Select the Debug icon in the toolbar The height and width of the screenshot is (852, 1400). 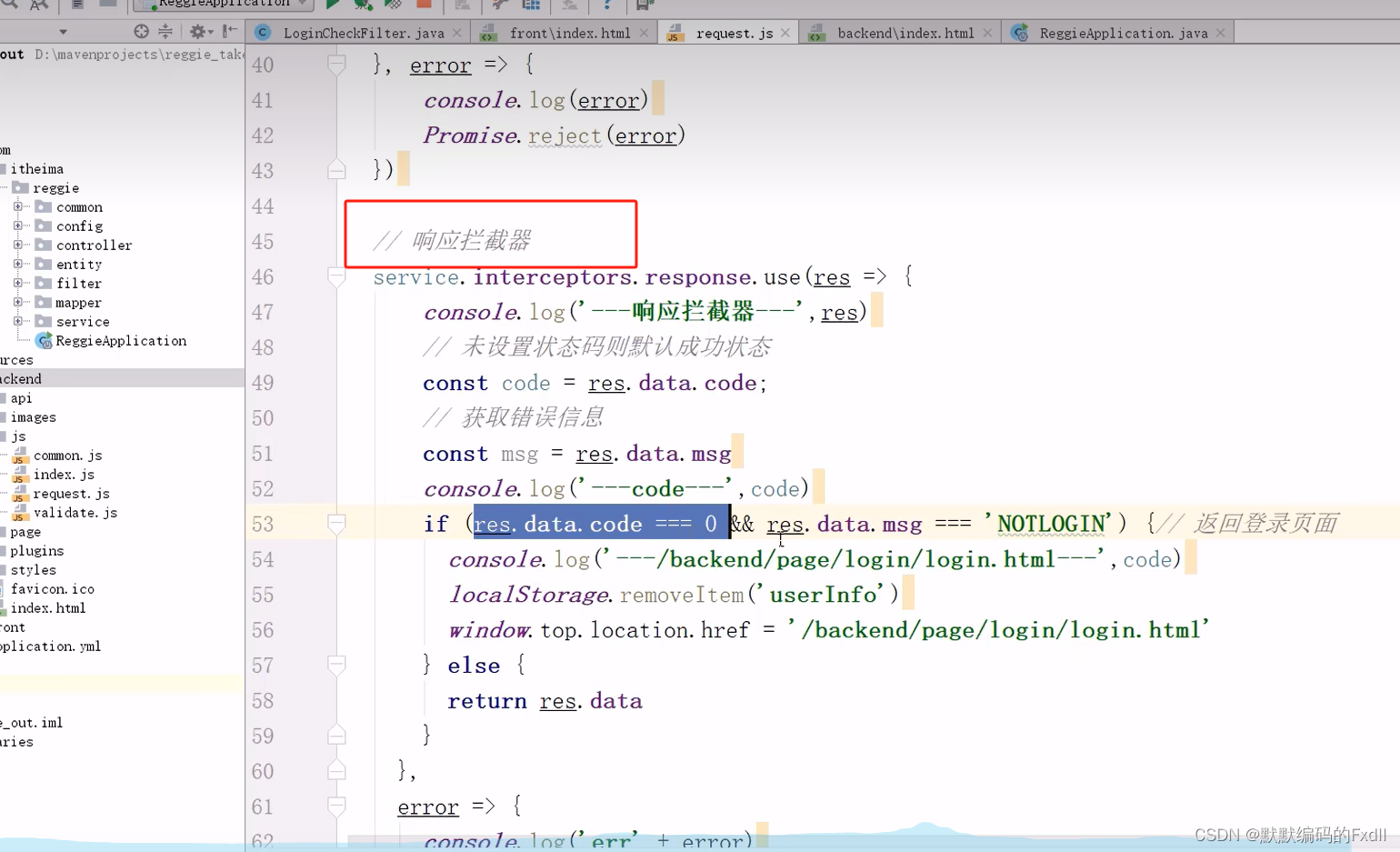click(362, 5)
